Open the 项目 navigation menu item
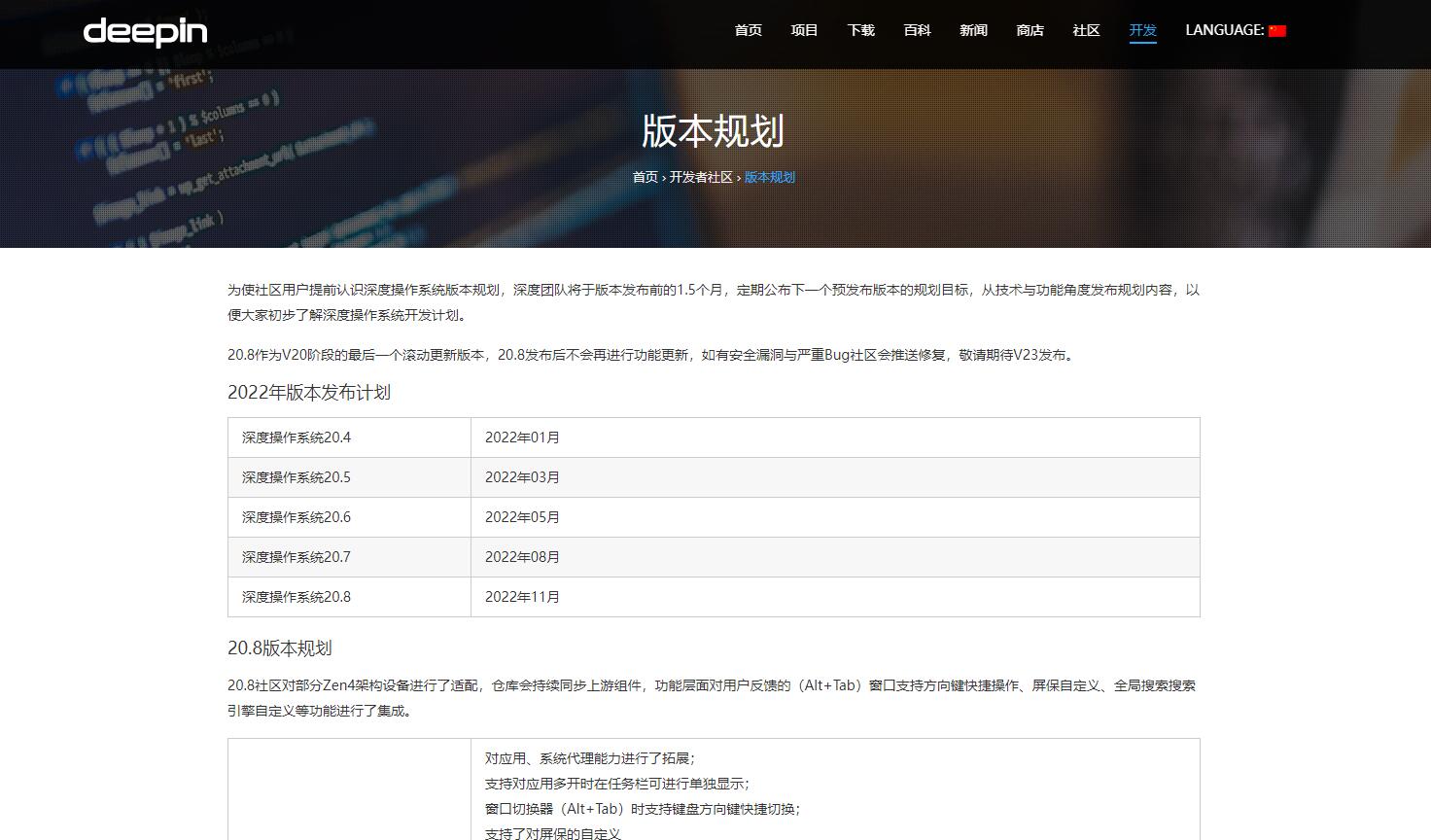Image resolution: width=1431 pixels, height=840 pixels. click(x=804, y=30)
